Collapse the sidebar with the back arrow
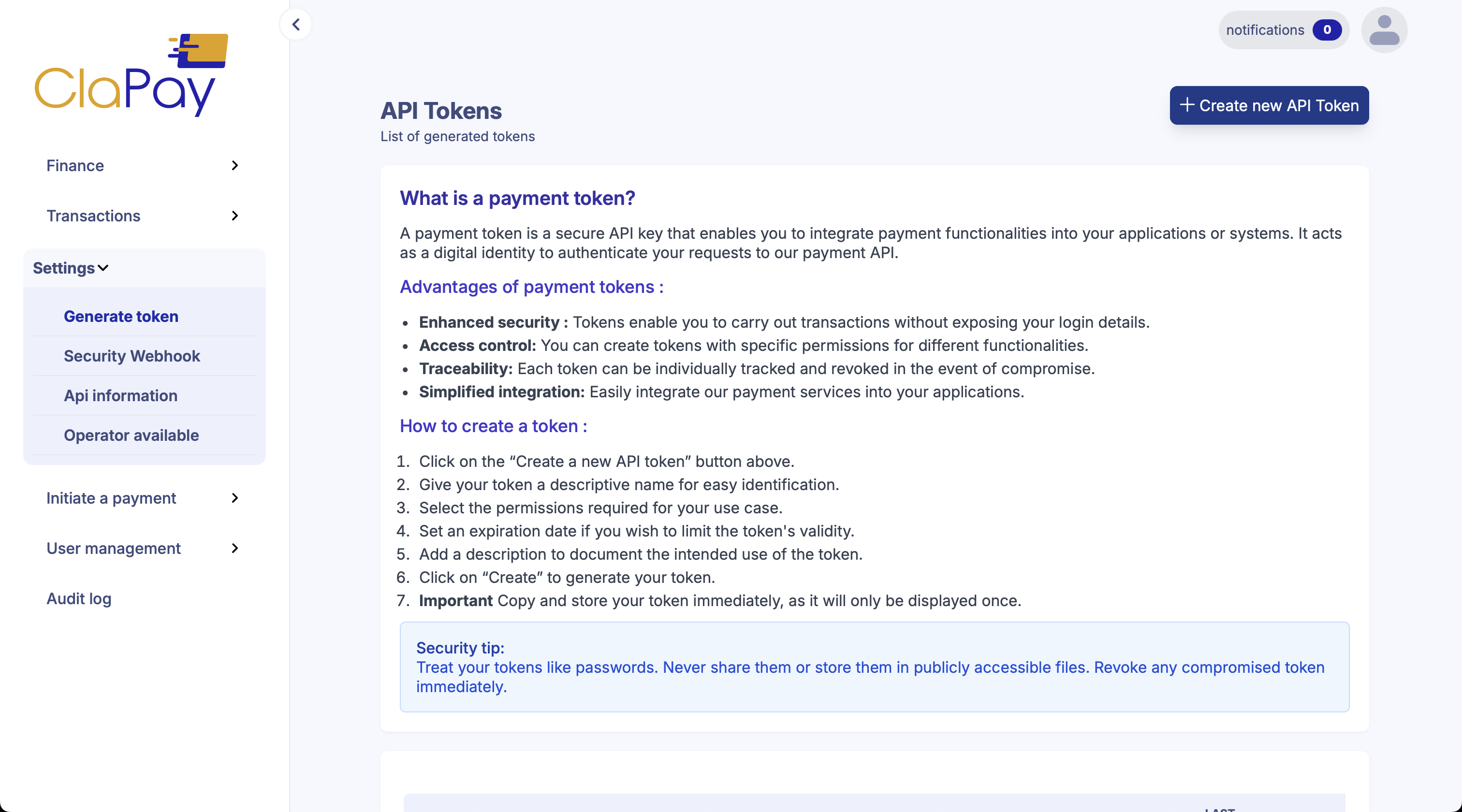 (x=296, y=24)
